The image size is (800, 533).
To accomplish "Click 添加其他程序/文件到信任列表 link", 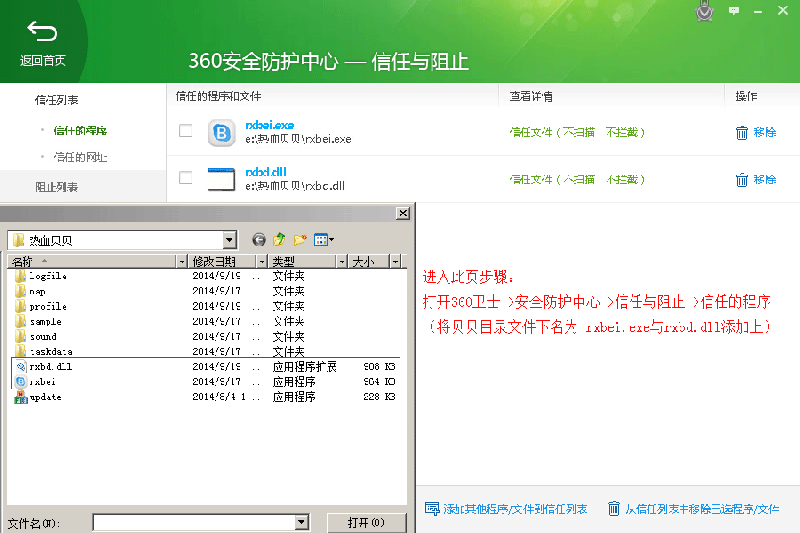I will (x=506, y=509).
